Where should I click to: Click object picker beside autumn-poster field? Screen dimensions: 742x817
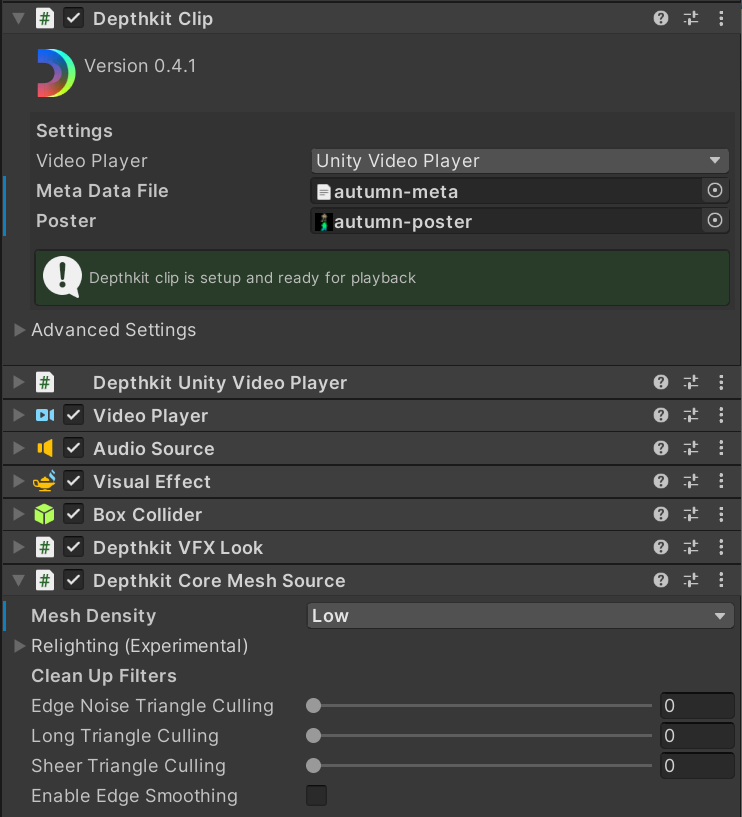pos(714,221)
